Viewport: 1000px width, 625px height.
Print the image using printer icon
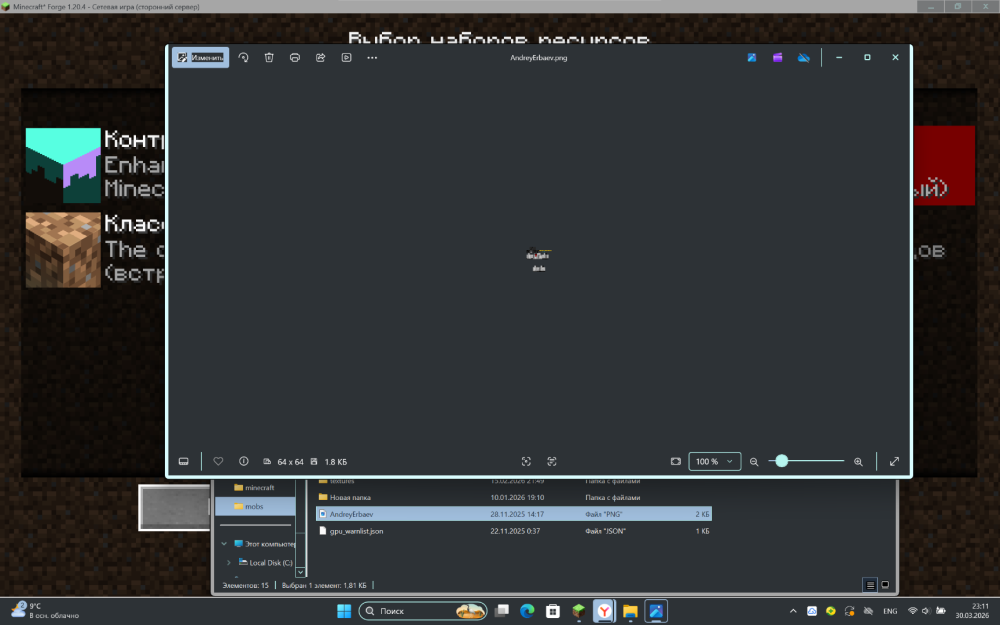pyautogui.click(x=295, y=57)
